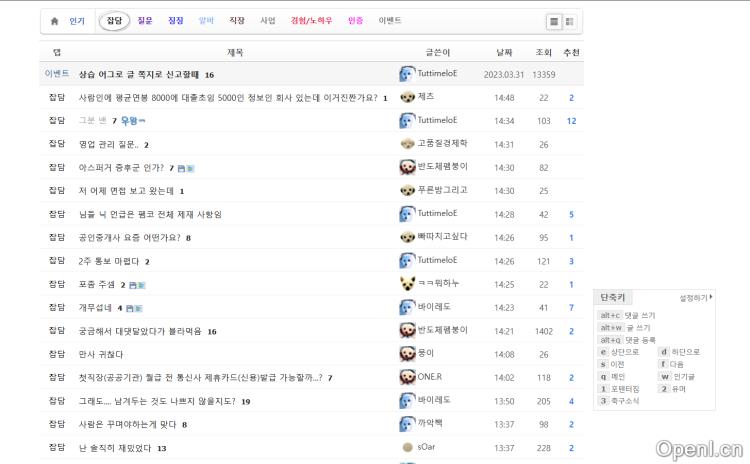Open the post '상습 어그로 글 쪽지로 신고할때'
The width and height of the screenshot is (750, 464).
tap(139, 74)
